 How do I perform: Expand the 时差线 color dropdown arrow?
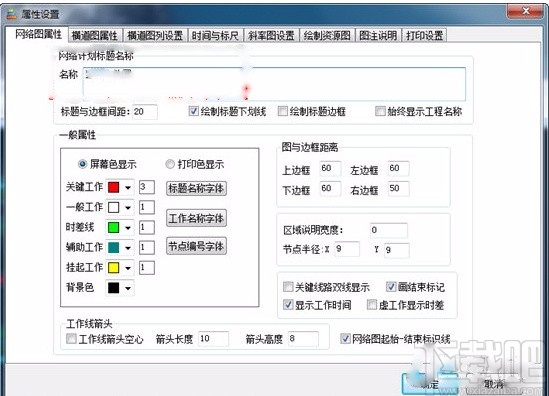pyautogui.click(x=128, y=228)
